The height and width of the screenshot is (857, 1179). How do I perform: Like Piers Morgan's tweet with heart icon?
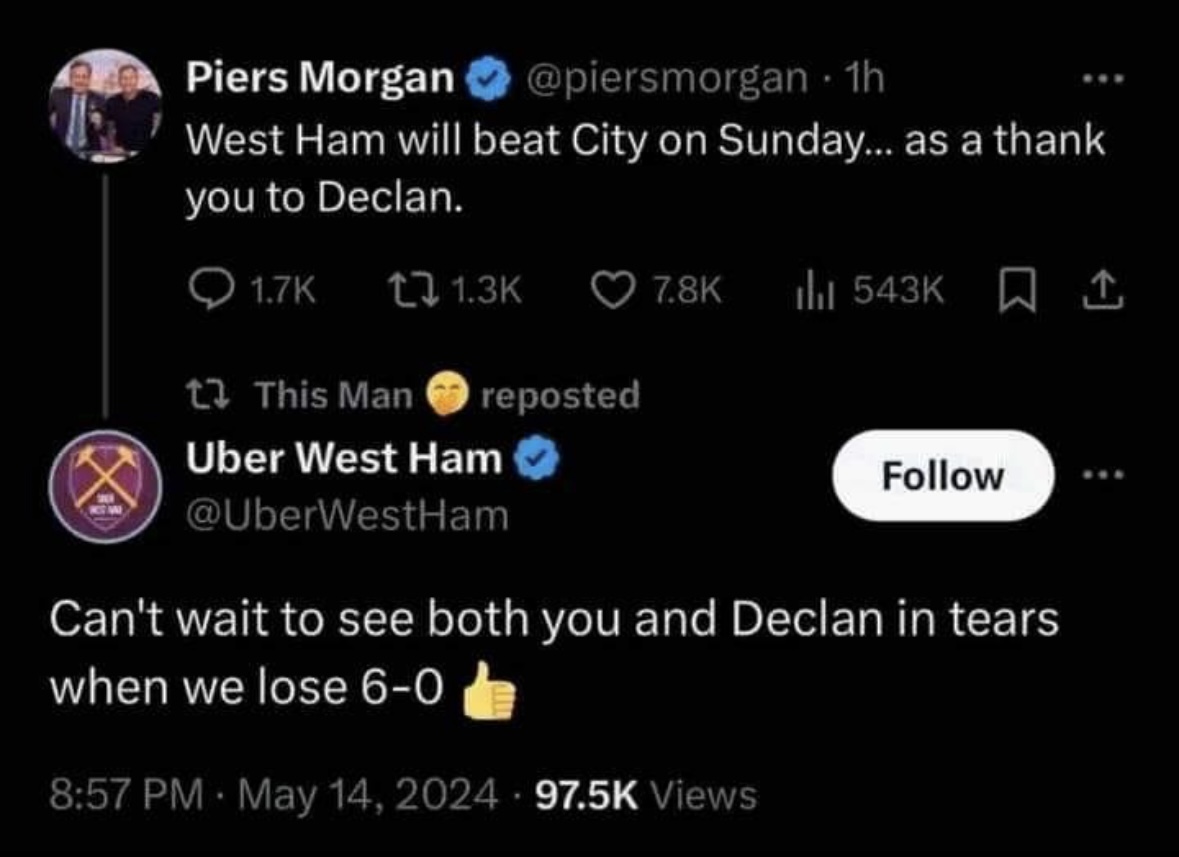coord(613,290)
